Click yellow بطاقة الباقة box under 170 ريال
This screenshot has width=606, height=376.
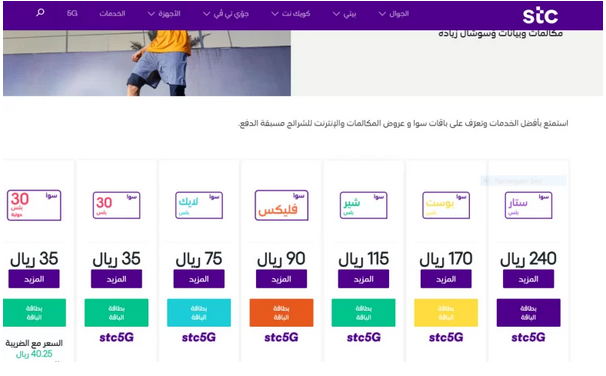pos(446,313)
